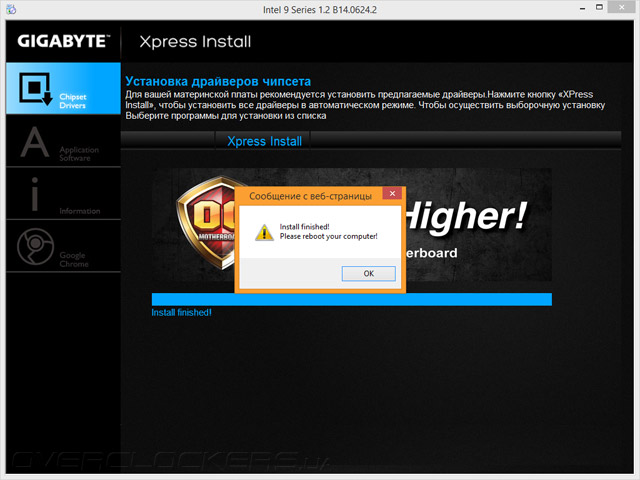Click the 'Install finished!' status text
Image resolution: width=640 pixels, height=480 pixels.
[x=182, y=313]
